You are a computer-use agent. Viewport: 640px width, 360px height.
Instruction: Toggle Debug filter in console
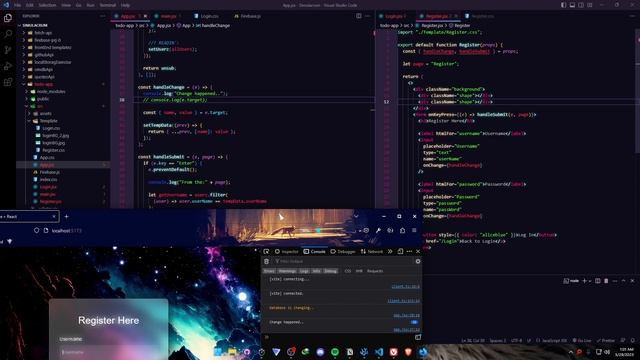point(331,271)
